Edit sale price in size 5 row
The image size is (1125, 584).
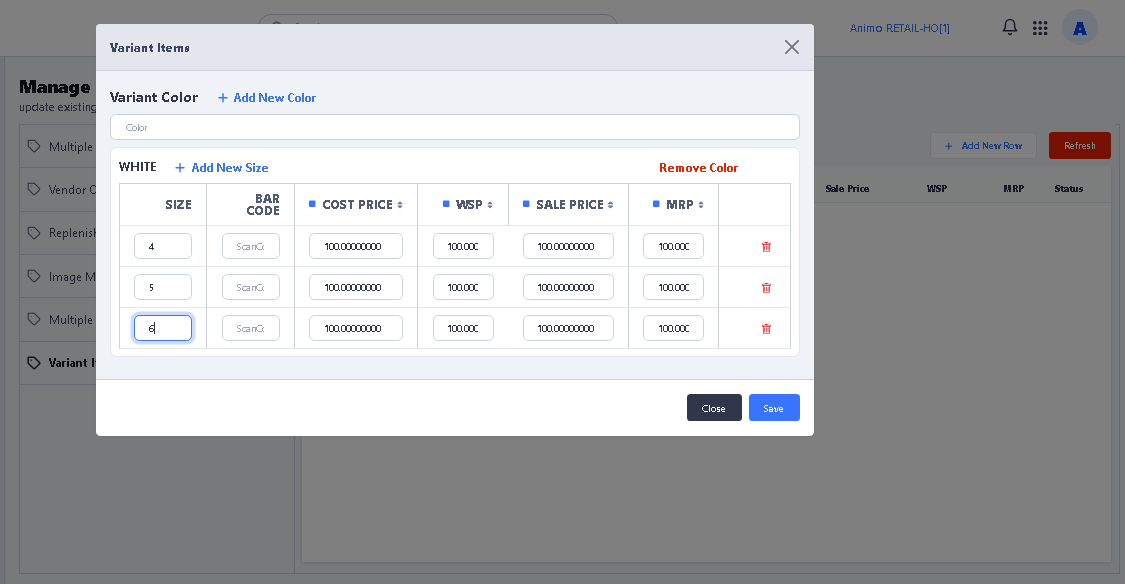pyautogui.click(x=568, y=287)
